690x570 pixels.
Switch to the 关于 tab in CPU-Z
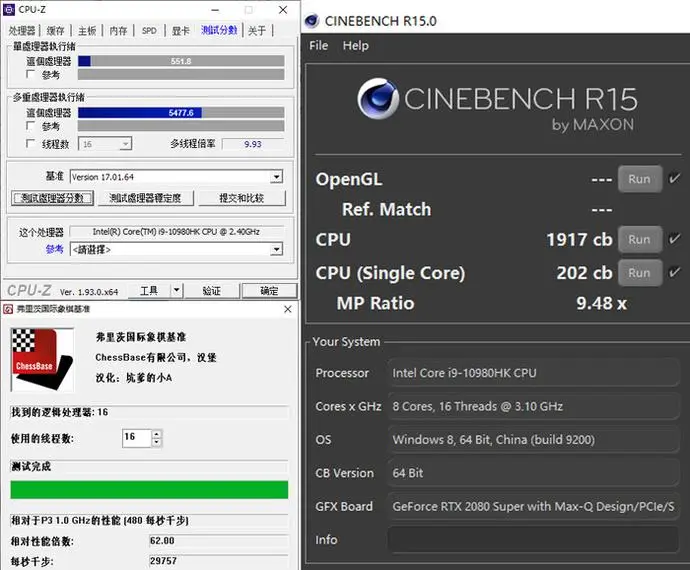tap(257, 30)
